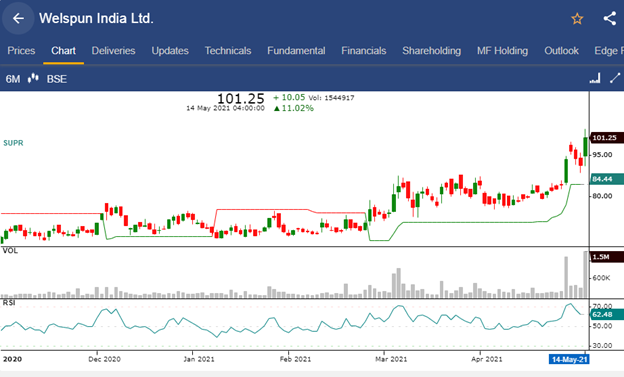624x377 pixels.
Task: Open the Technicals tab
Action: [228, 51]
